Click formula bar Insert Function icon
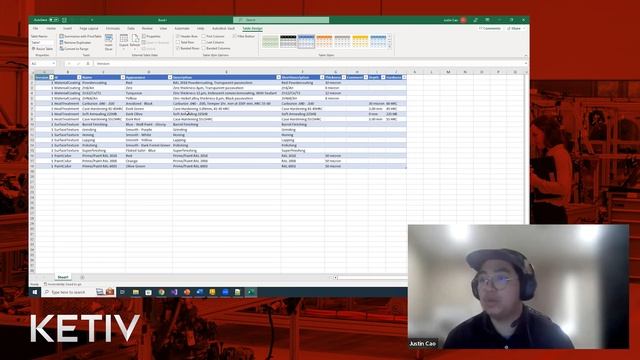The height and width of the screenshot is (360, 640). tap(88, 64)
